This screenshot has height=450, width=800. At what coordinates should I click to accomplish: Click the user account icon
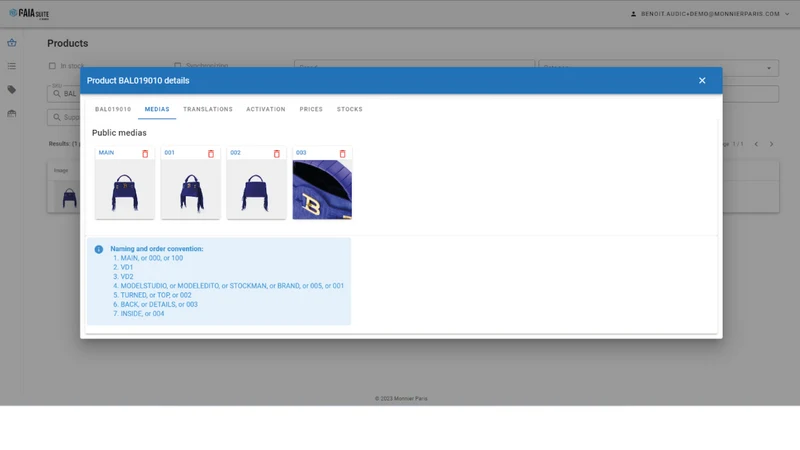633,14
